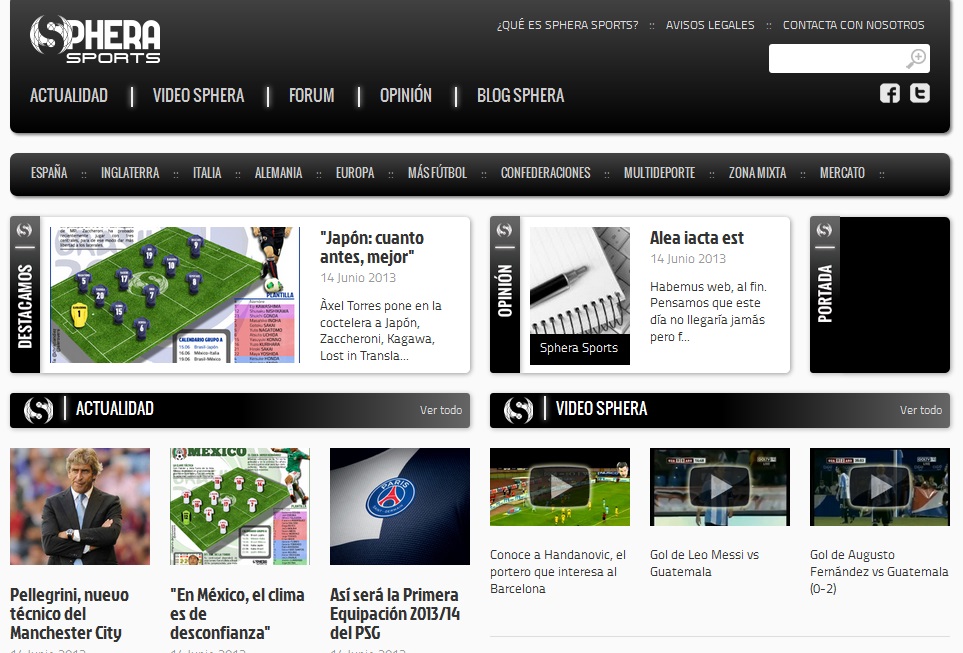Open Blog Sphera in main menu

point(520,96)
